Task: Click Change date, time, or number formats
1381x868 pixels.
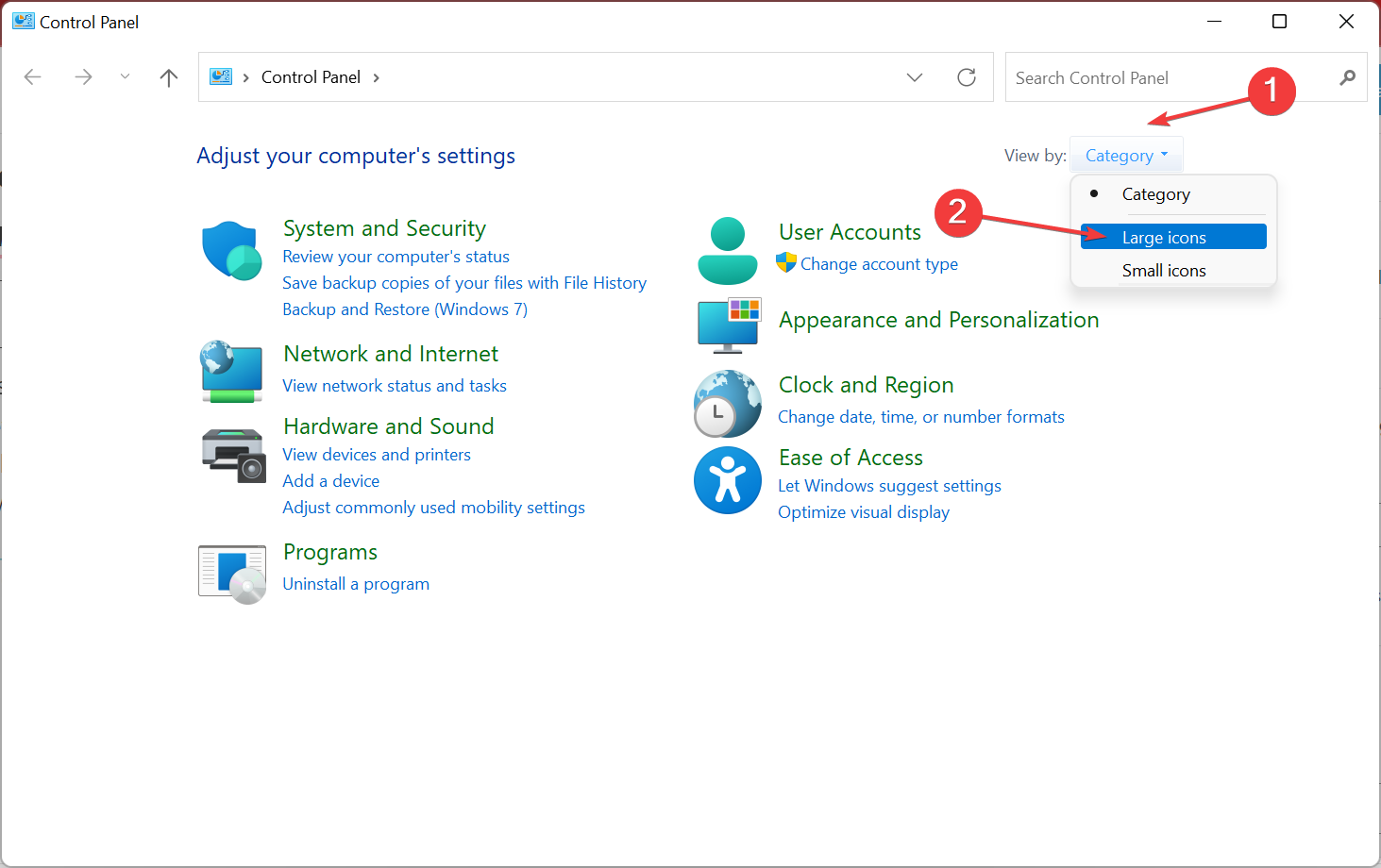Action: (921, 417)
